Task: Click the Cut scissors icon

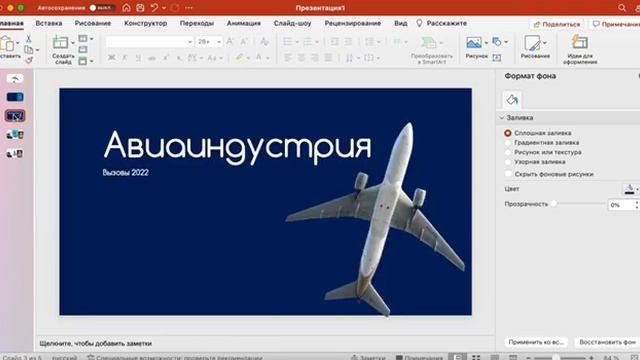Action: (x=29, y=39)
